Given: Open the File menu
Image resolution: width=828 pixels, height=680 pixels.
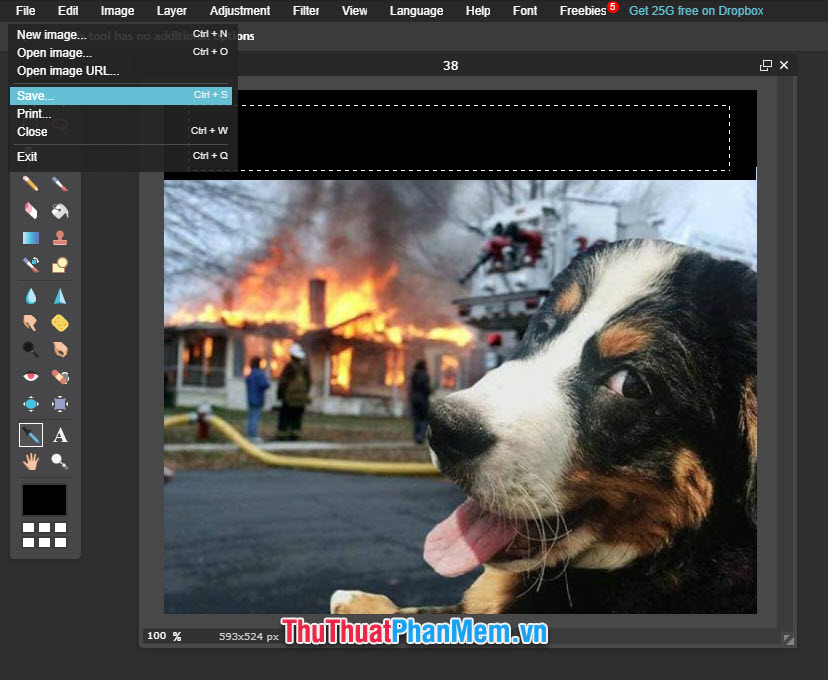Looking at the screenshot, I should [25, 11].
